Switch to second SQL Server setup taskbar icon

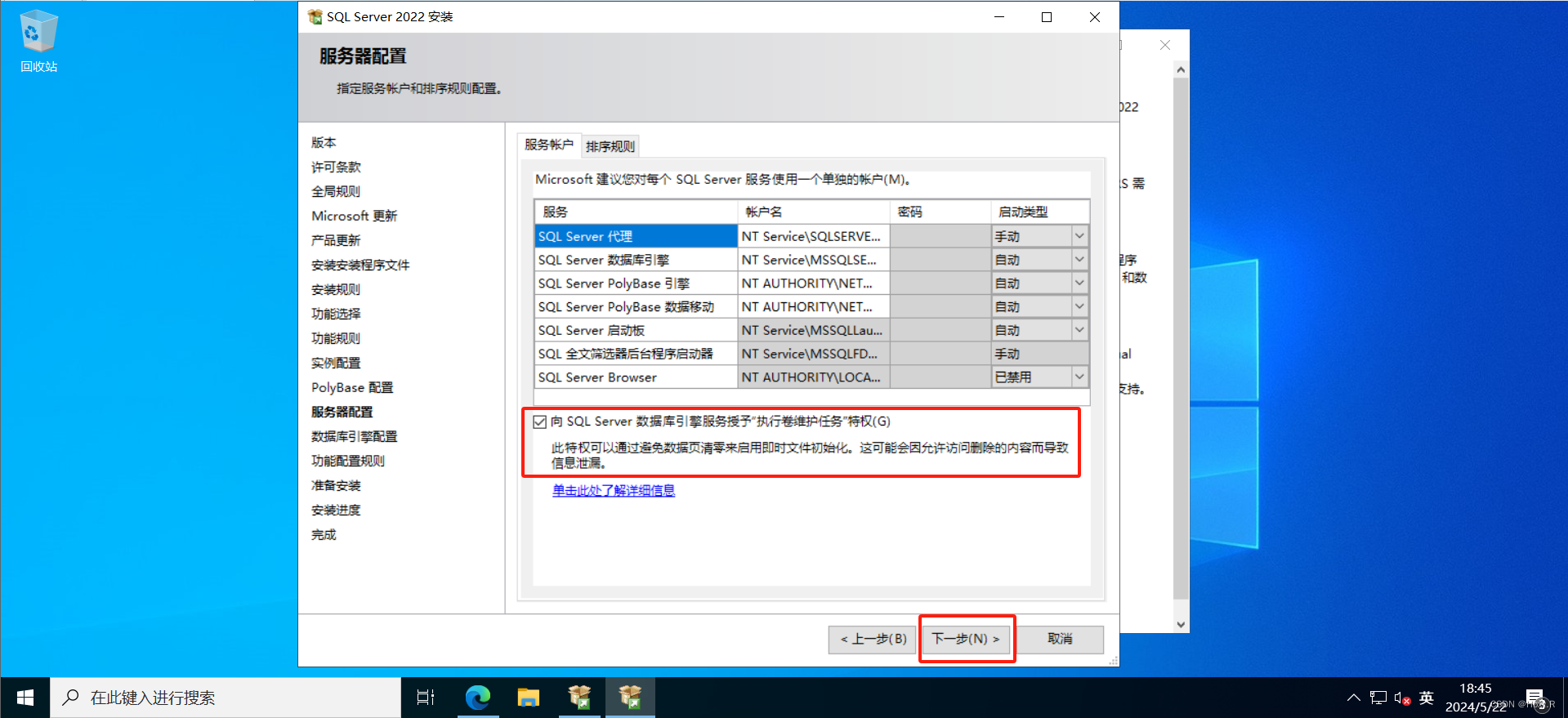click(x=630, y=698)
